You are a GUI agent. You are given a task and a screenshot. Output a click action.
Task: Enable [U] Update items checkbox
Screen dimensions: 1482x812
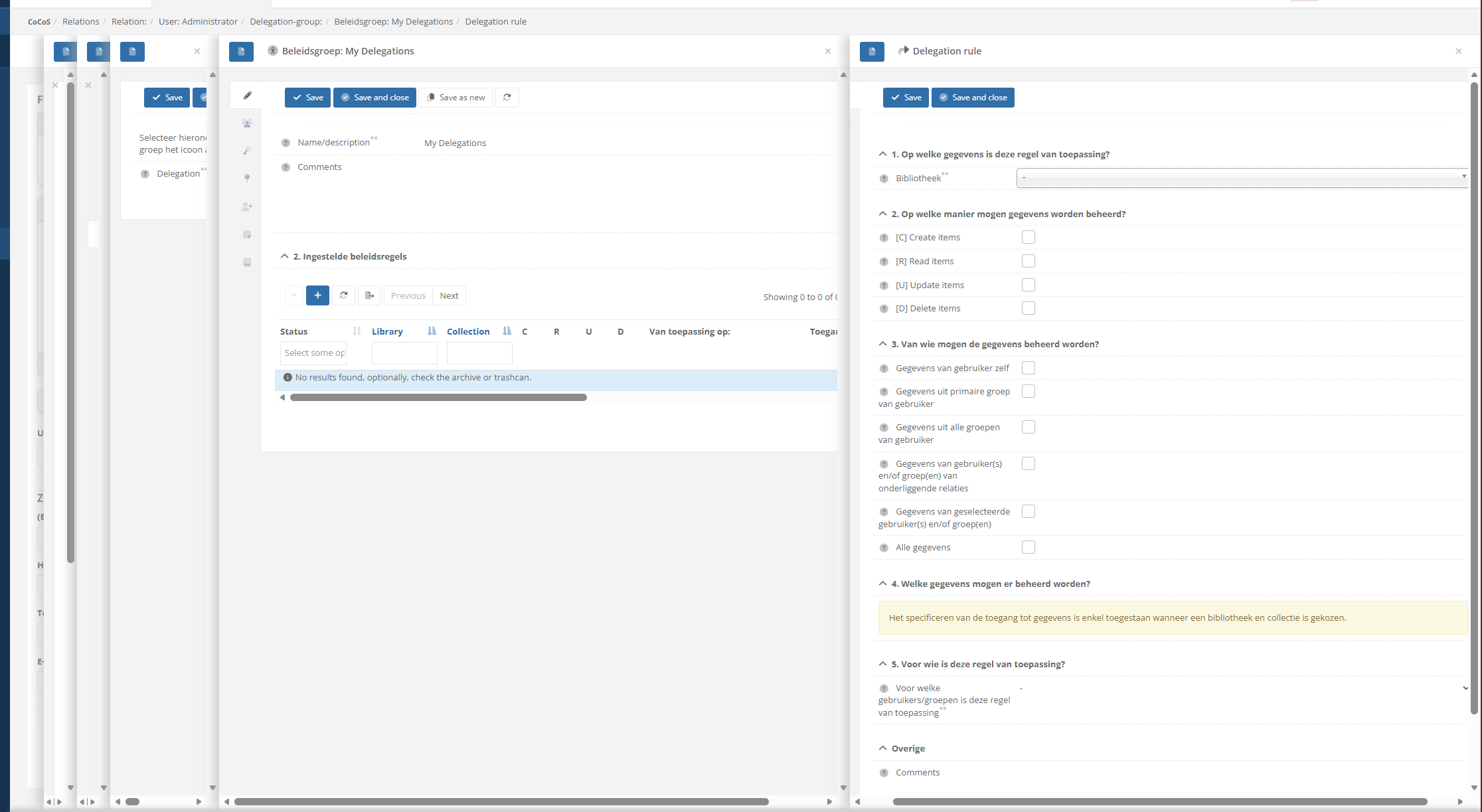[1029, 285]
